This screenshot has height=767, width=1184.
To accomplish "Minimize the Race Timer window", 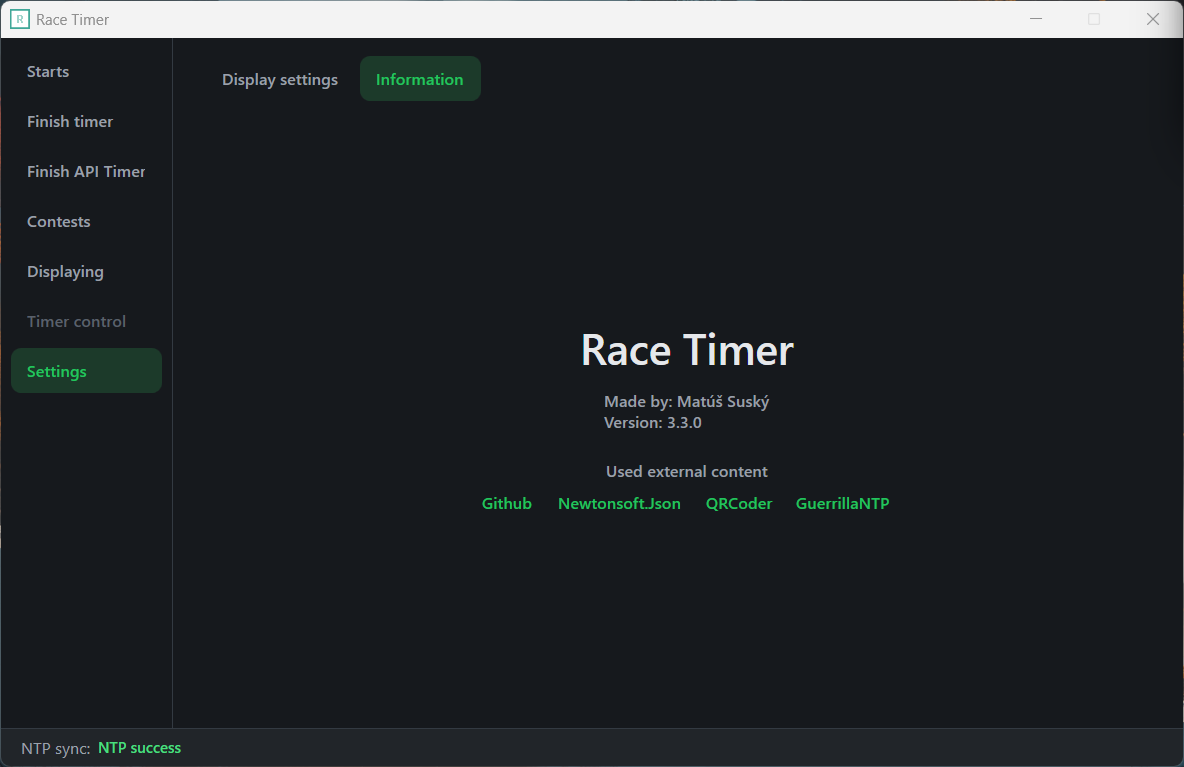I will point(1036,19).
